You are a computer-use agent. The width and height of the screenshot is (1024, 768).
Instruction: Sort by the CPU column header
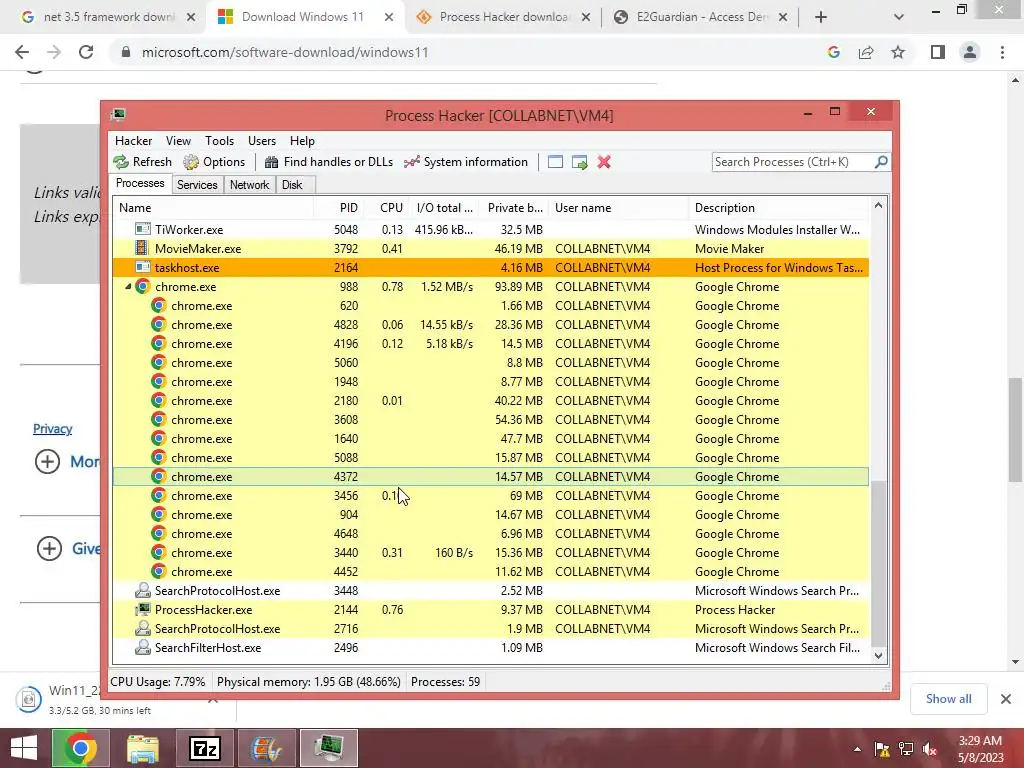pos(387,208)
